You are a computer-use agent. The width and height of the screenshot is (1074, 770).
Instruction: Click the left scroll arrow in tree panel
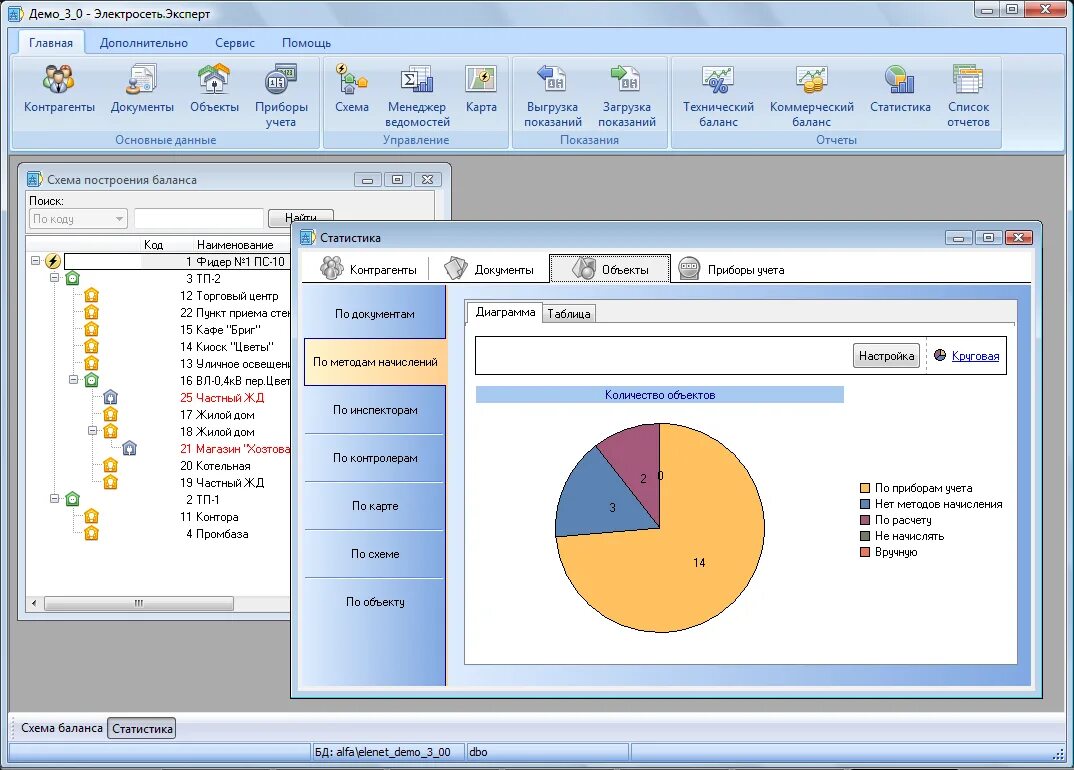pyautogui.click(x=34, y=603)
